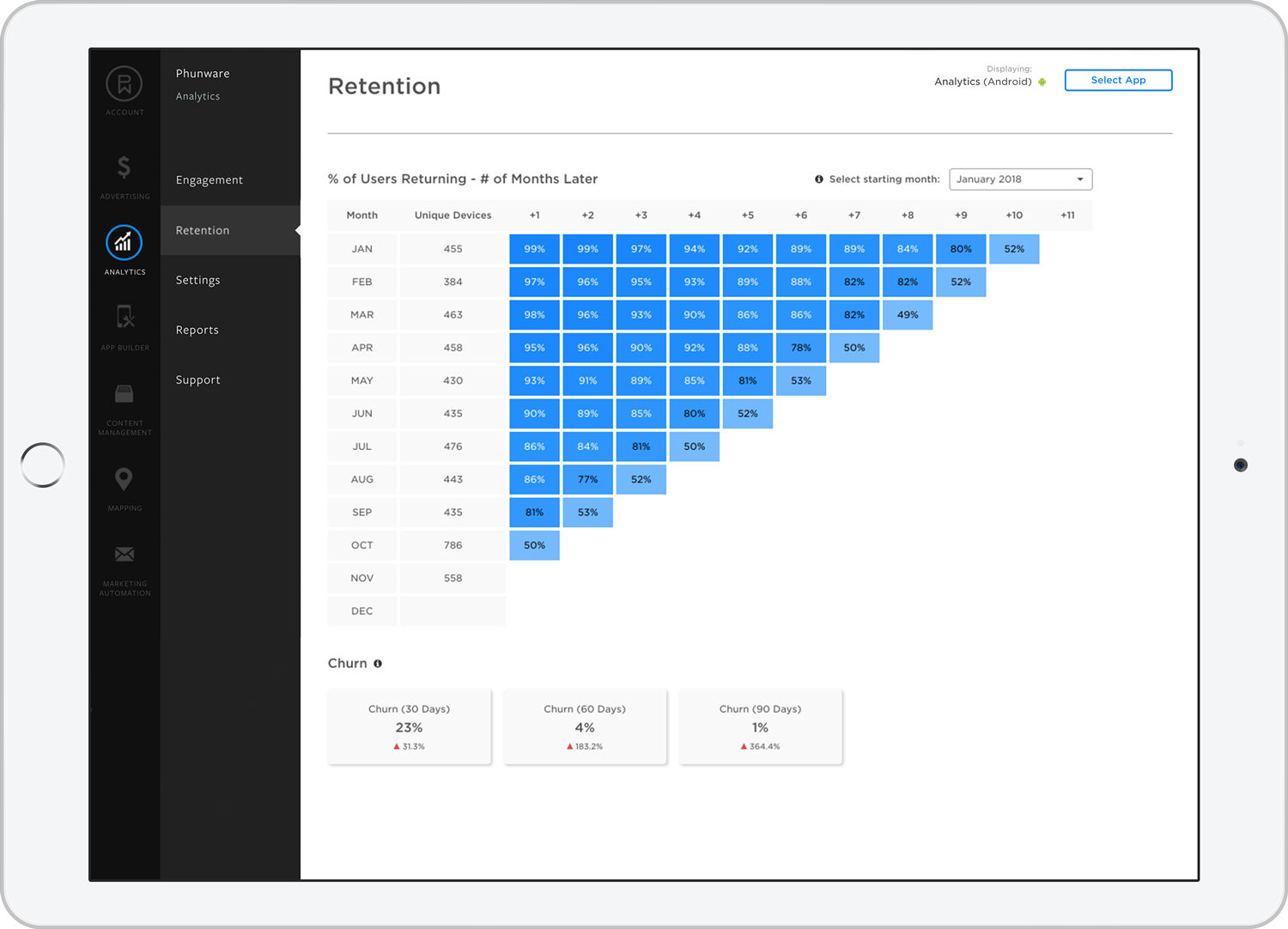The image size is (1288, 929).
Task: Click the Android icon beside Analytics
Action: click(x=1042, y=82)
